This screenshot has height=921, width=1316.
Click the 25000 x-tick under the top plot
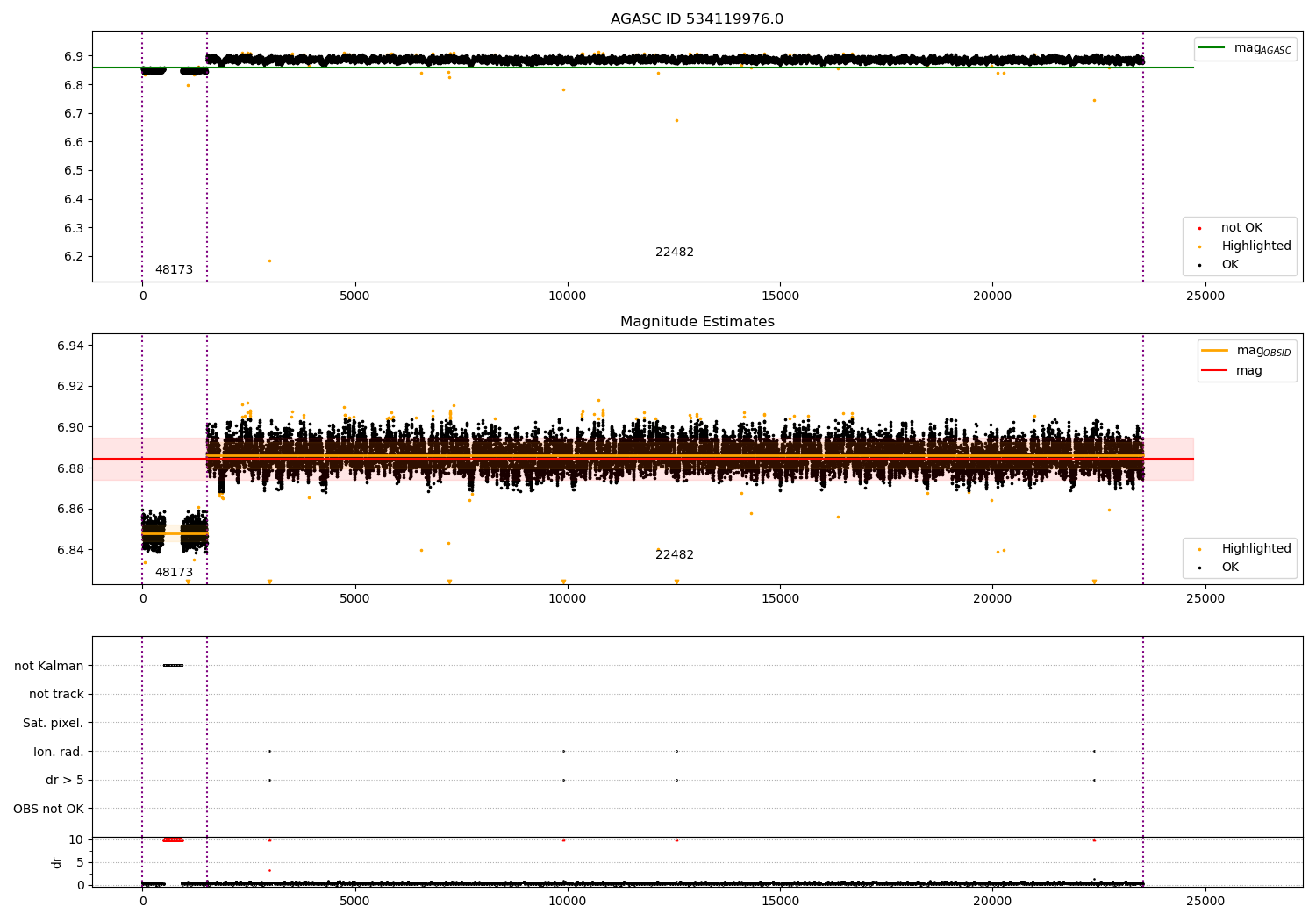tap(1205, 296)
